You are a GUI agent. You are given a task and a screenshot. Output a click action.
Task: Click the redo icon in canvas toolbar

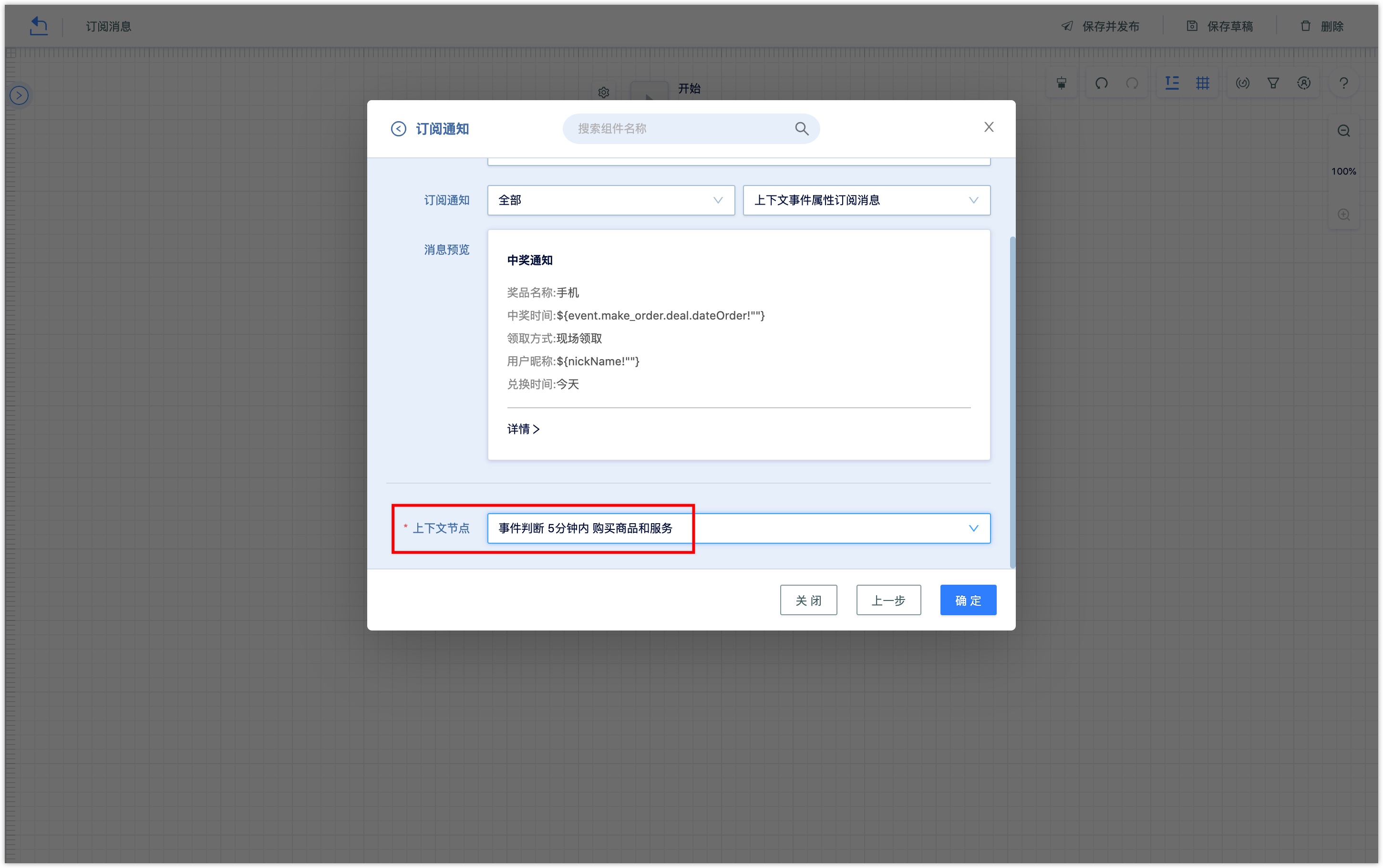(1132, 83)
